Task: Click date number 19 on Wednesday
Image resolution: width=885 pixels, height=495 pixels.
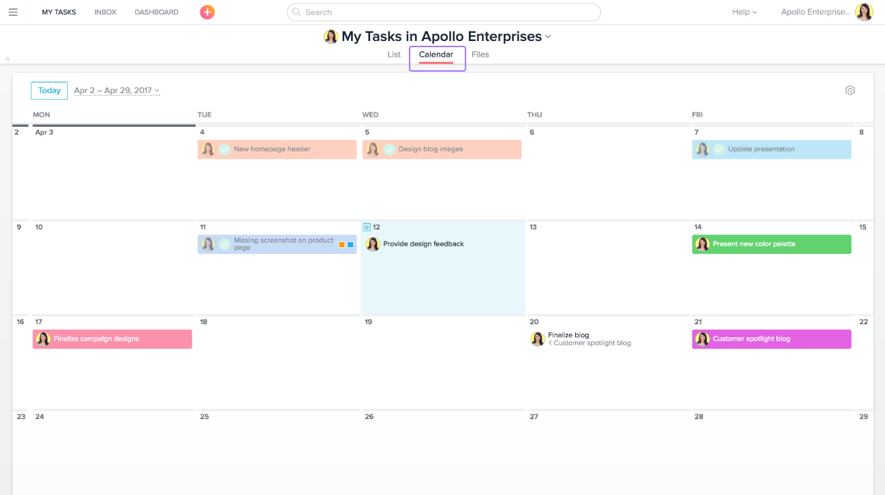Action: point(368,322)
